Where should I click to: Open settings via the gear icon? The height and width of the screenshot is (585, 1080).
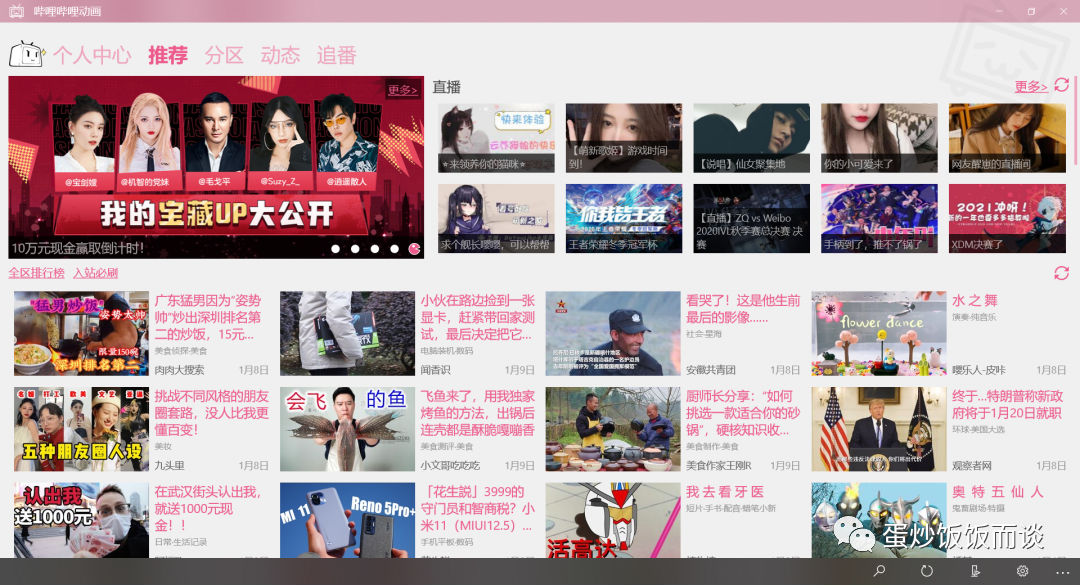(1023, 570)
